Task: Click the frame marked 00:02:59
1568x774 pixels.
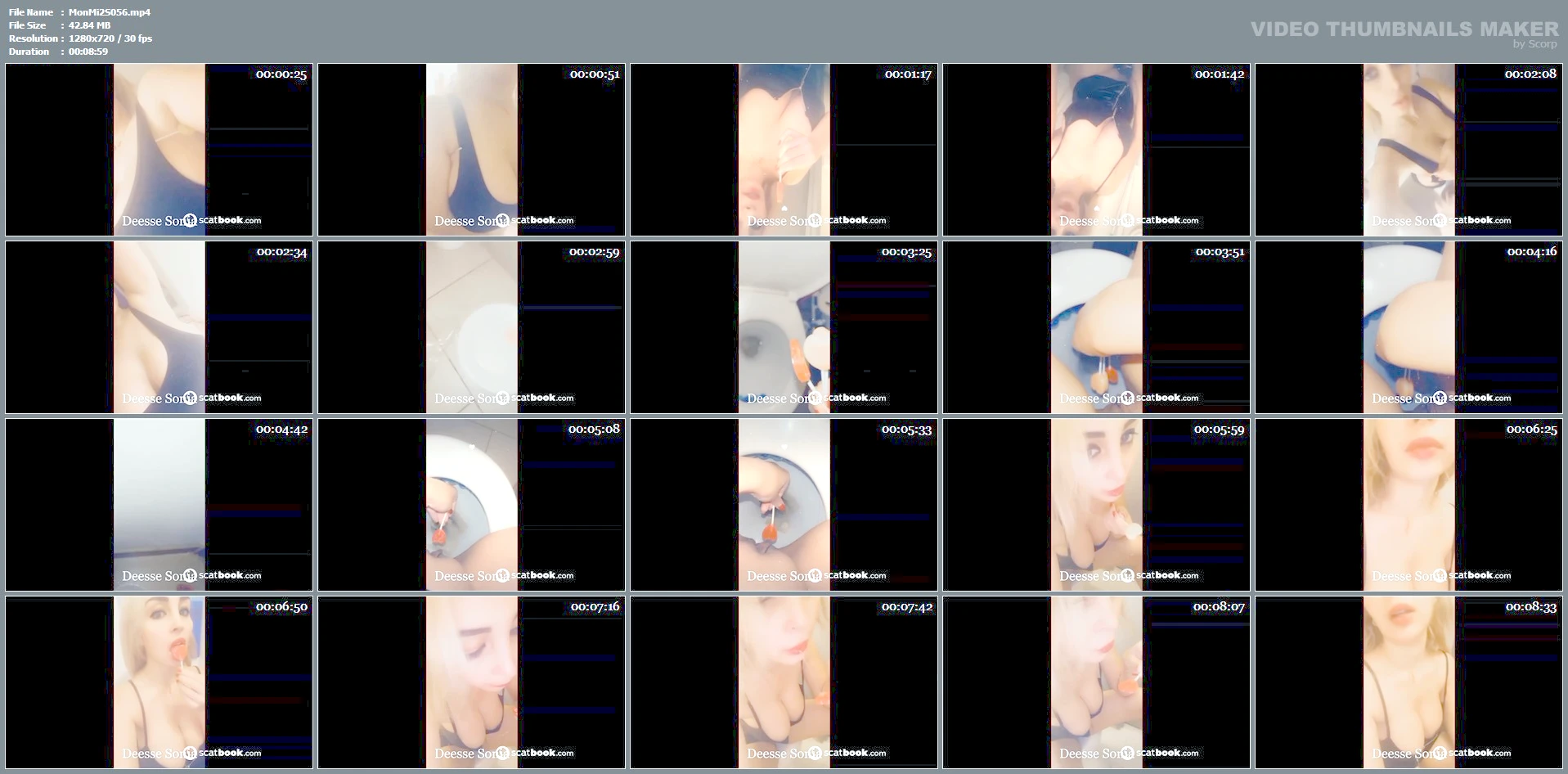Action: 471,327
